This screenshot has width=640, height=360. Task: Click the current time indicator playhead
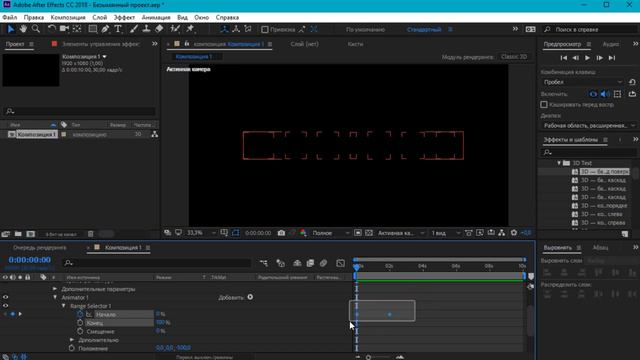pyautogui.click(x=356, y=267)
